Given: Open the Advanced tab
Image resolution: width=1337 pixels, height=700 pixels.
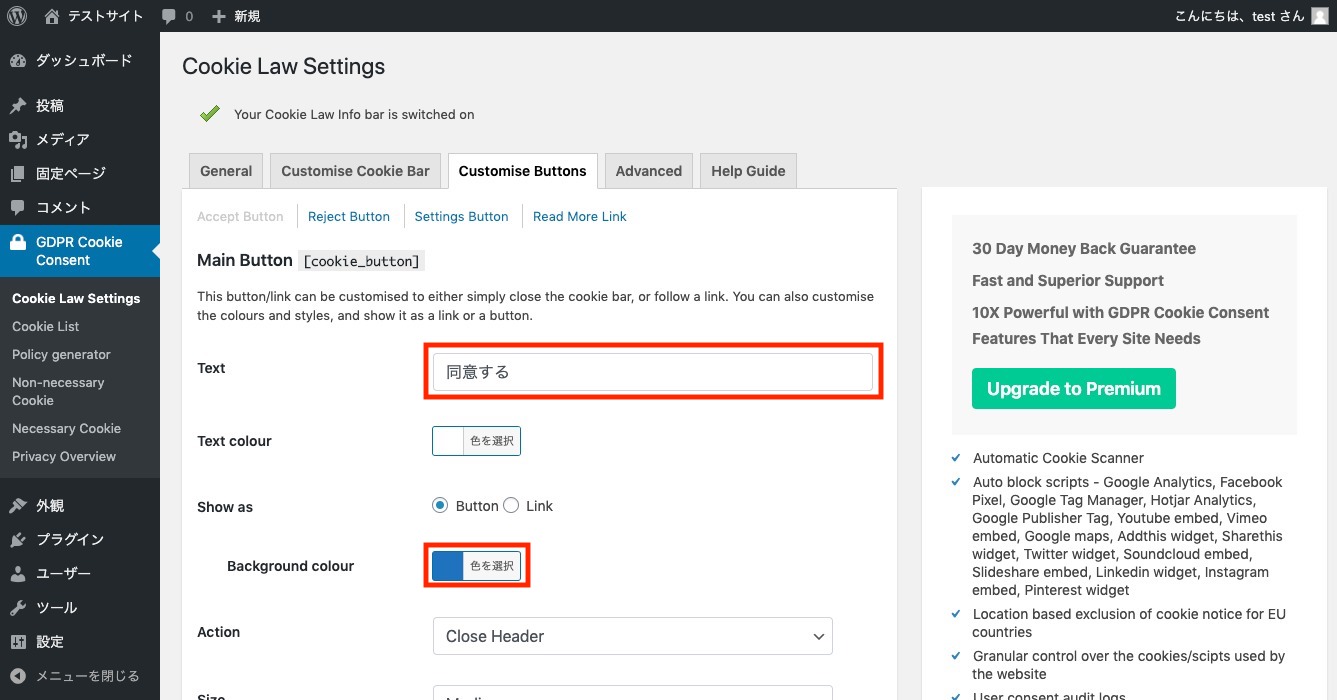Looking at the screenshot, I should tap(649, 171).
